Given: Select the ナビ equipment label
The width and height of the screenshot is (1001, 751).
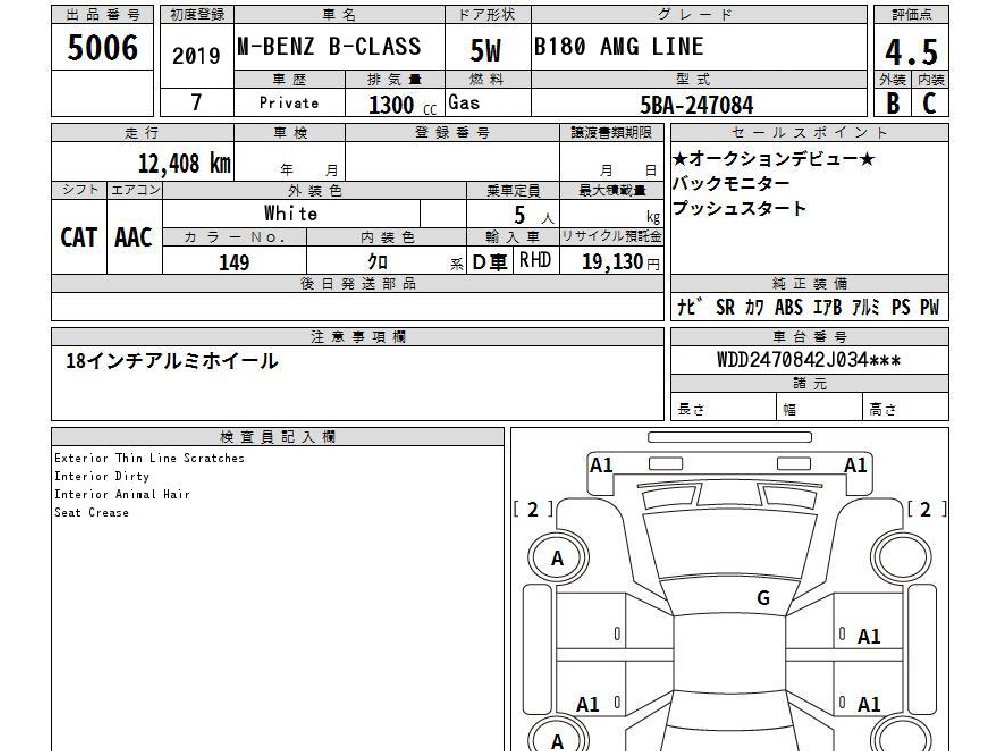Looking at the screenshot, I should 690,307.
